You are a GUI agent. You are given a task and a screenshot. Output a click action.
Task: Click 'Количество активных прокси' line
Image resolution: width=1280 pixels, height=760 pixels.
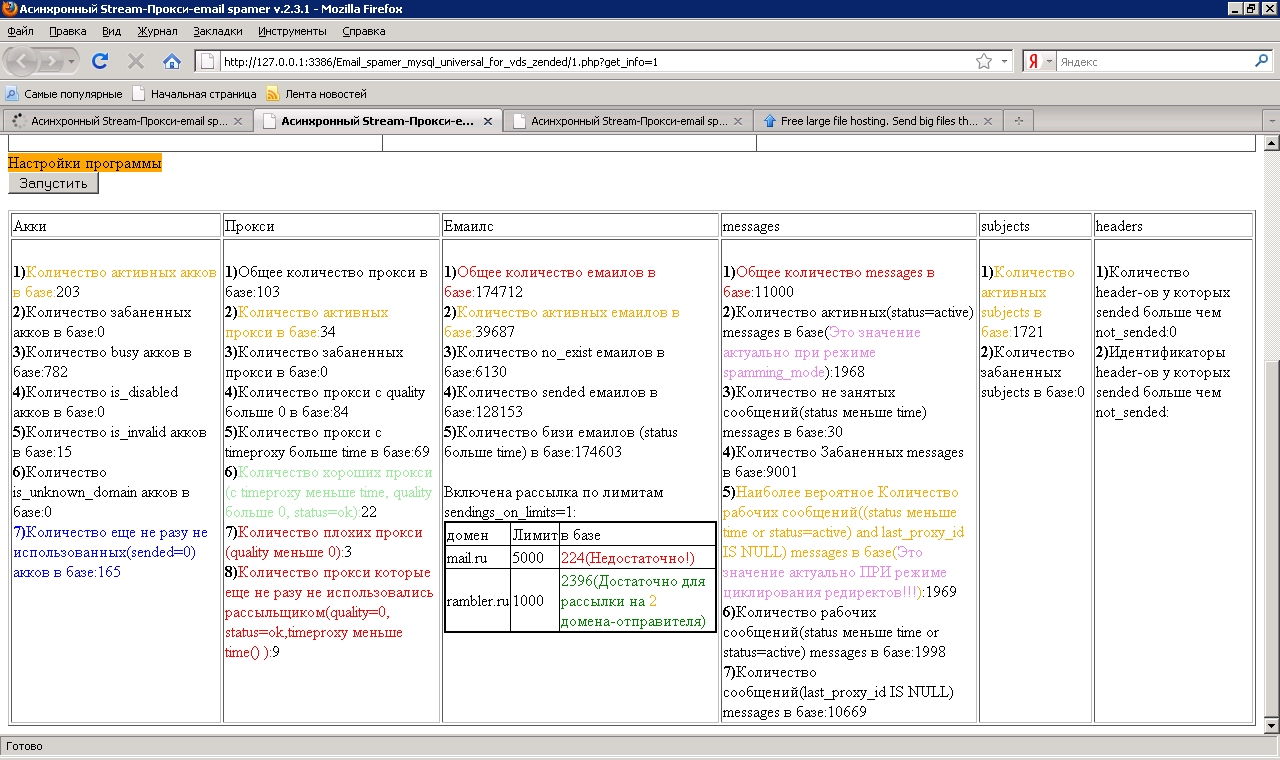coord(307,322)
